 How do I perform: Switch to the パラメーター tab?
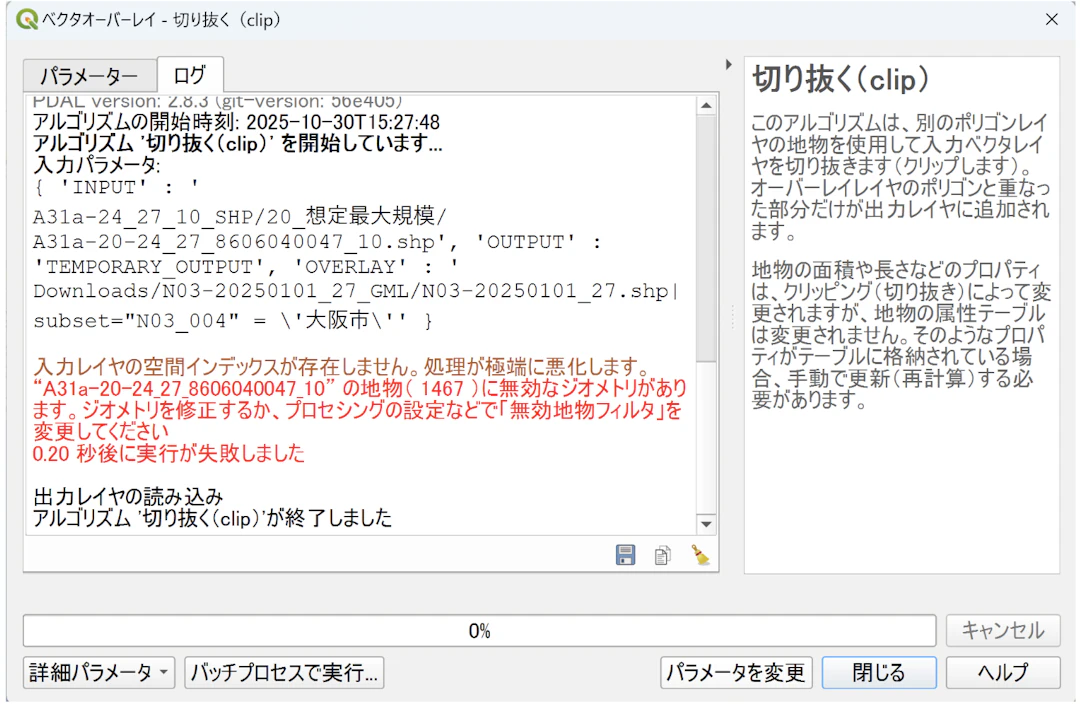(x=89, y=76)
